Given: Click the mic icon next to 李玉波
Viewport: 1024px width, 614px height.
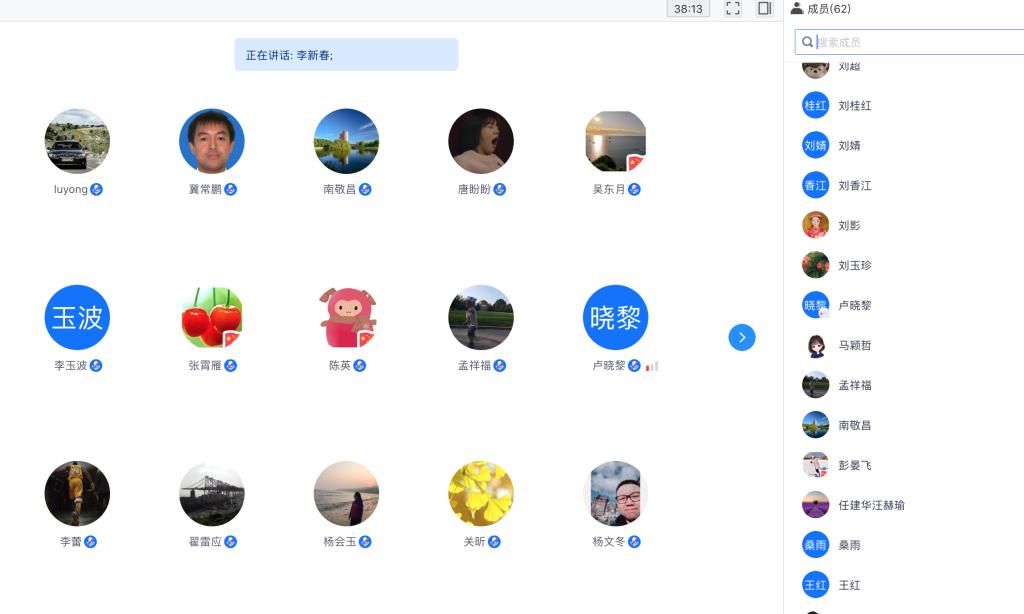Looking at the screenshot, I should coord(97,366).
